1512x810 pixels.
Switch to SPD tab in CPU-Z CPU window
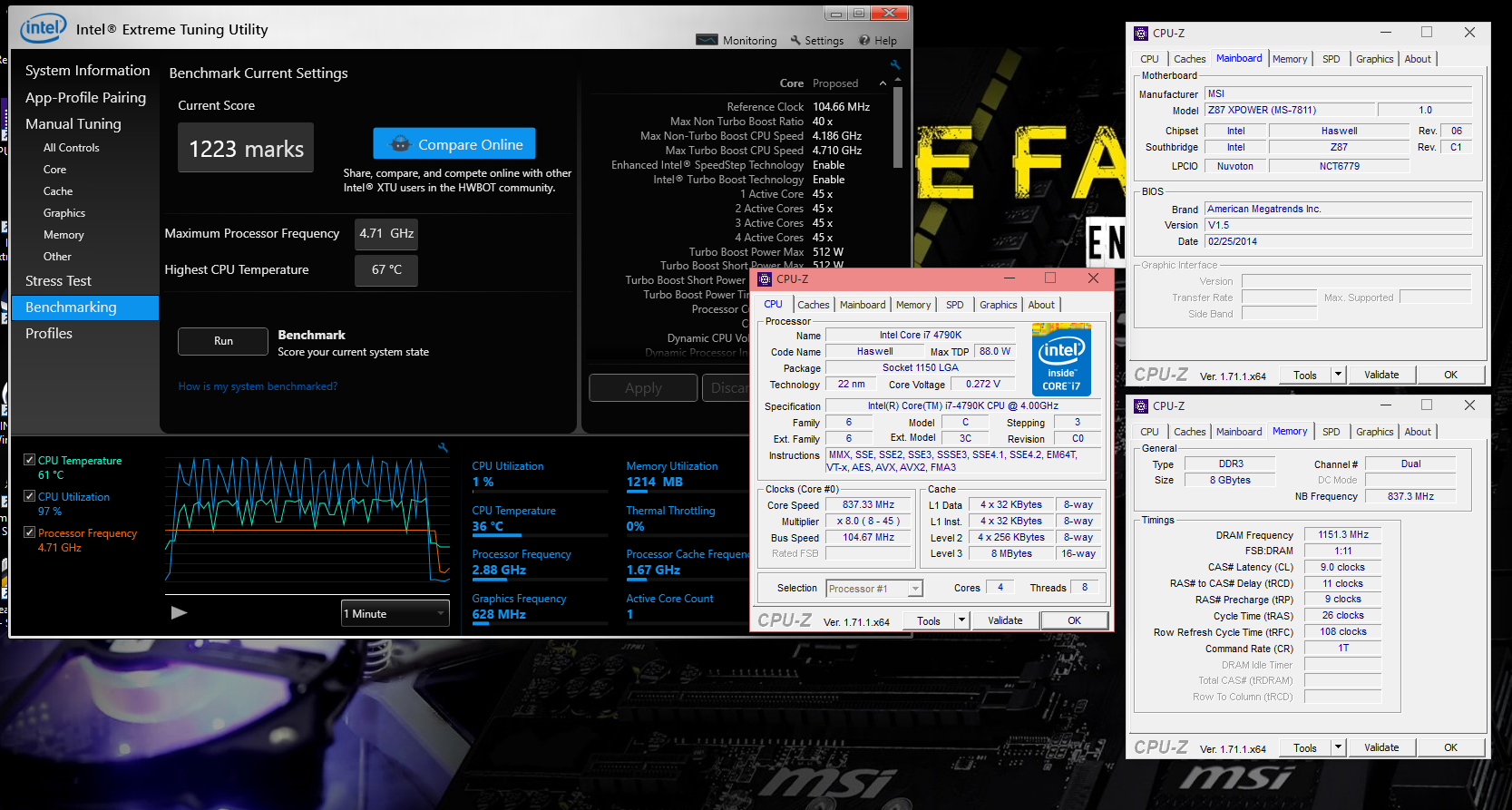click(x=955, y=305)
